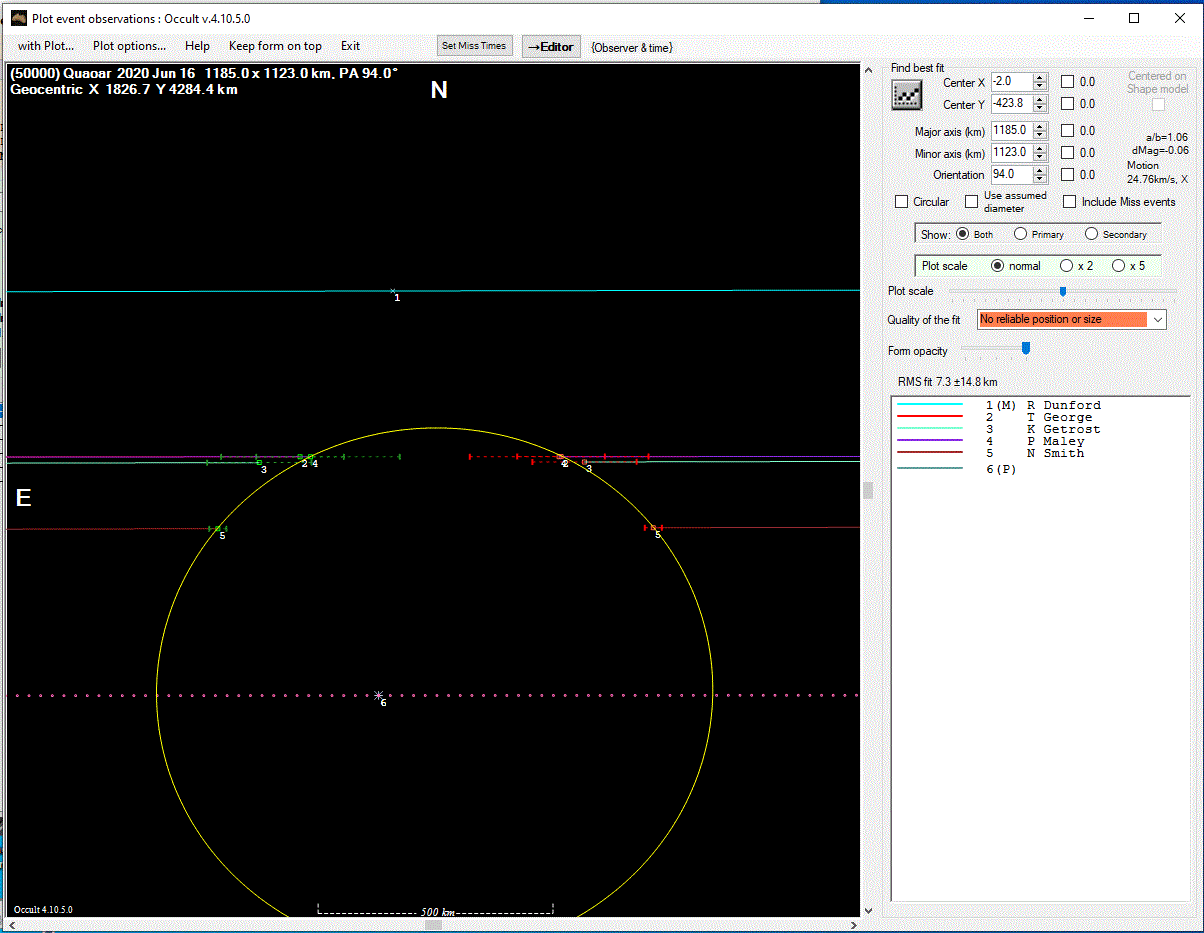Click the Form opacity slider thumb
The image size is (1204, 933).
pos(1025,349)
